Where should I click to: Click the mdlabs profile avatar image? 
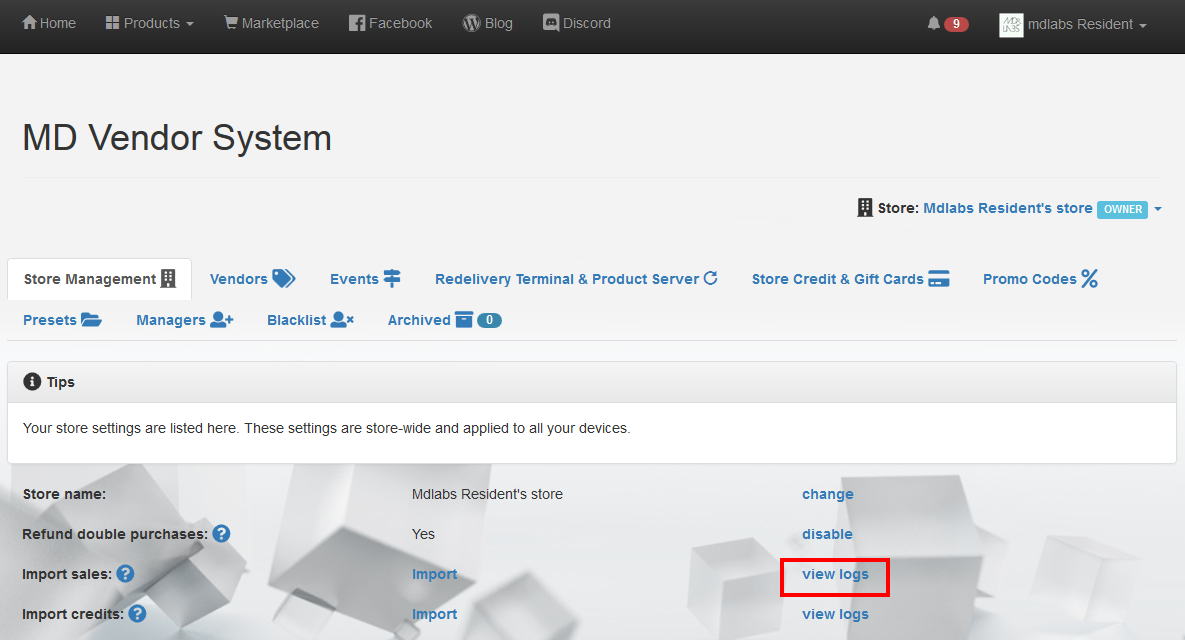point(1011,25)
